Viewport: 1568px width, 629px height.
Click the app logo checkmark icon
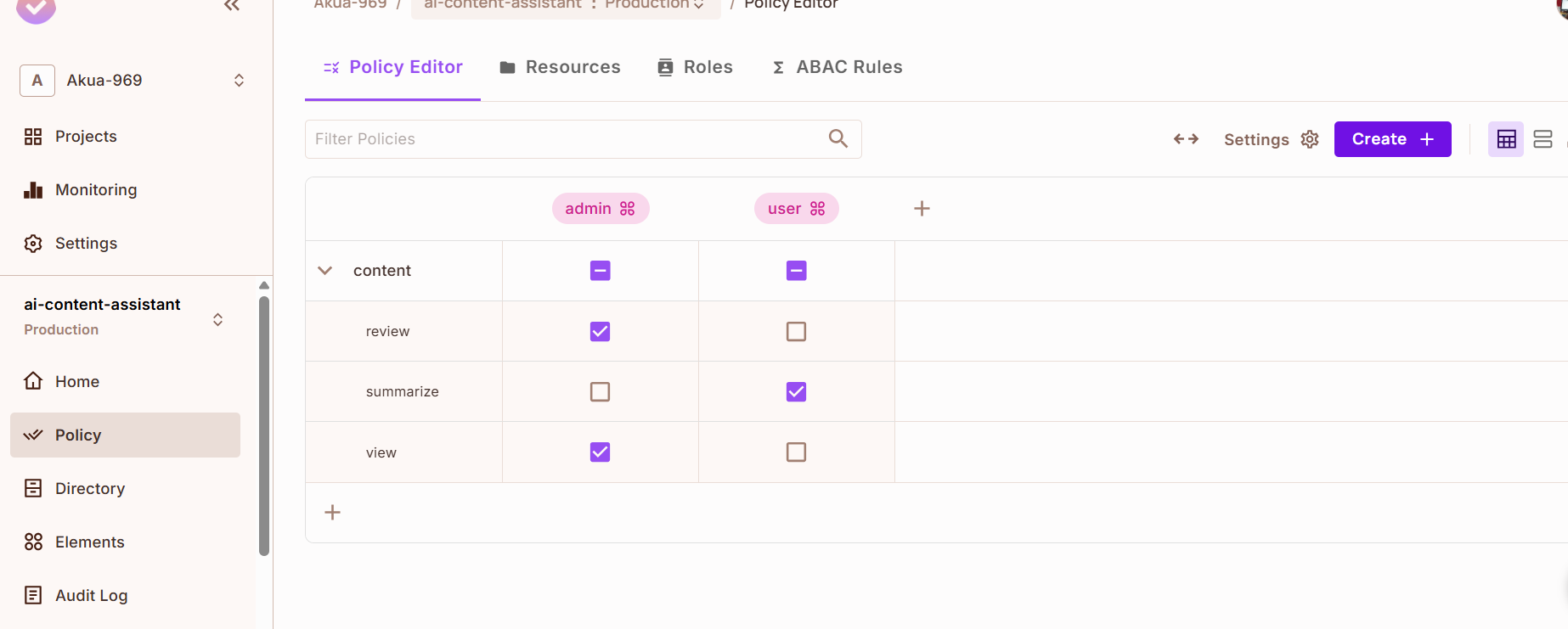coord(37,8)
